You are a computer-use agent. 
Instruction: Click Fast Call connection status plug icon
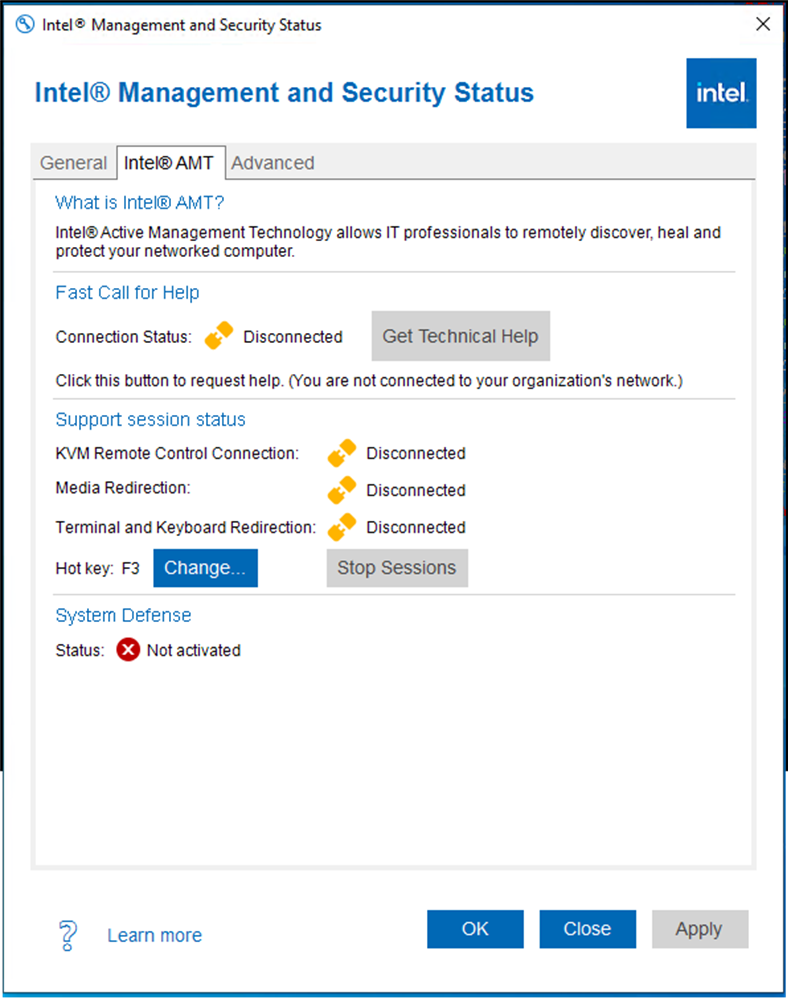coord(219,335)
